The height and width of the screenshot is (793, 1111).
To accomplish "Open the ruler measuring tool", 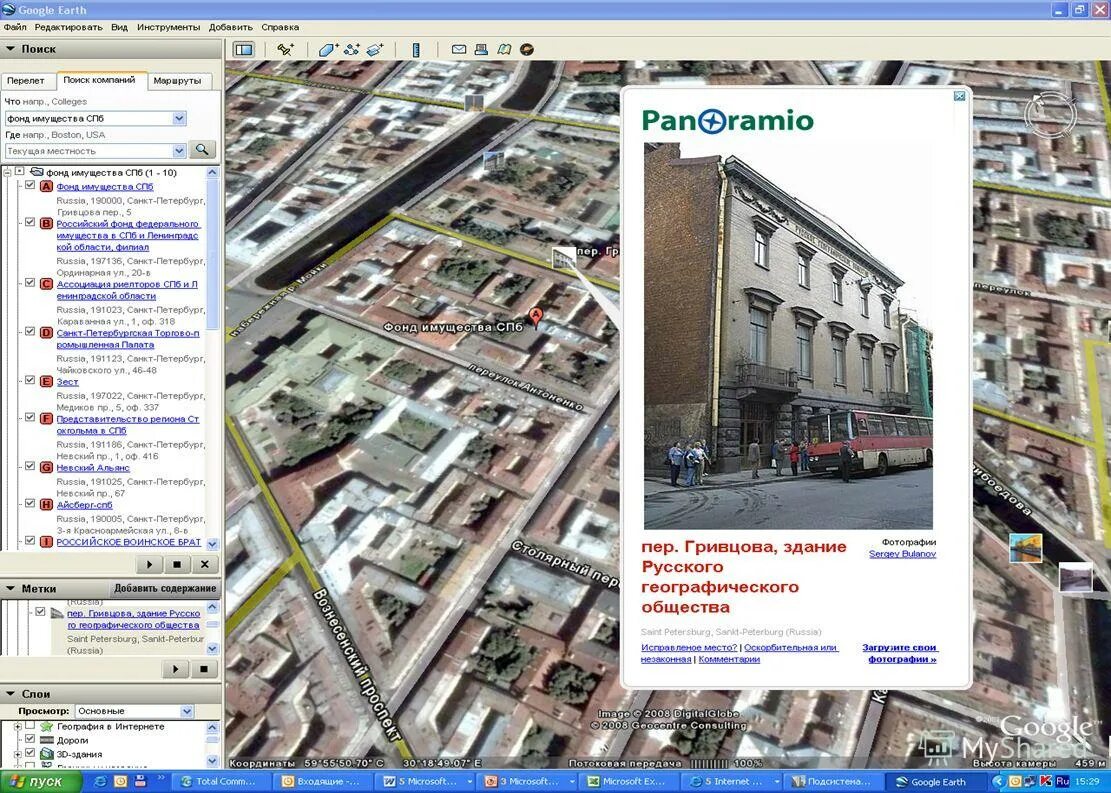I will (x=416, y=50).
